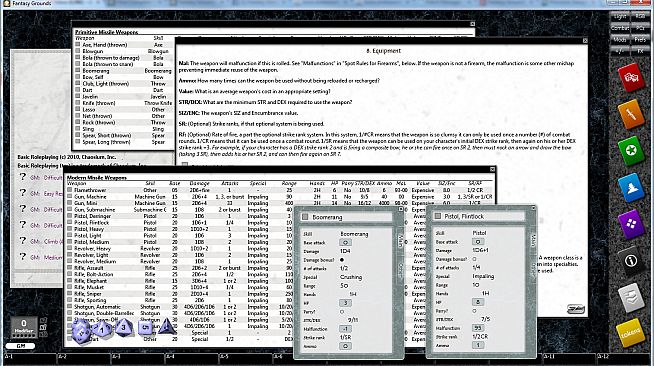
Task: Open the PCs button
Action: pyautogui.click(x=640, y=28)
